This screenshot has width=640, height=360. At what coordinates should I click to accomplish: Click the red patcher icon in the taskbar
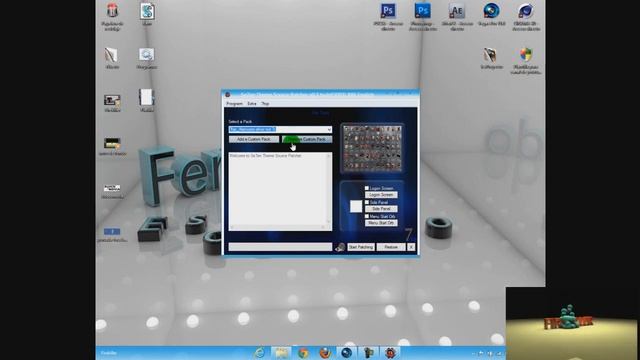tap(390, 353)
